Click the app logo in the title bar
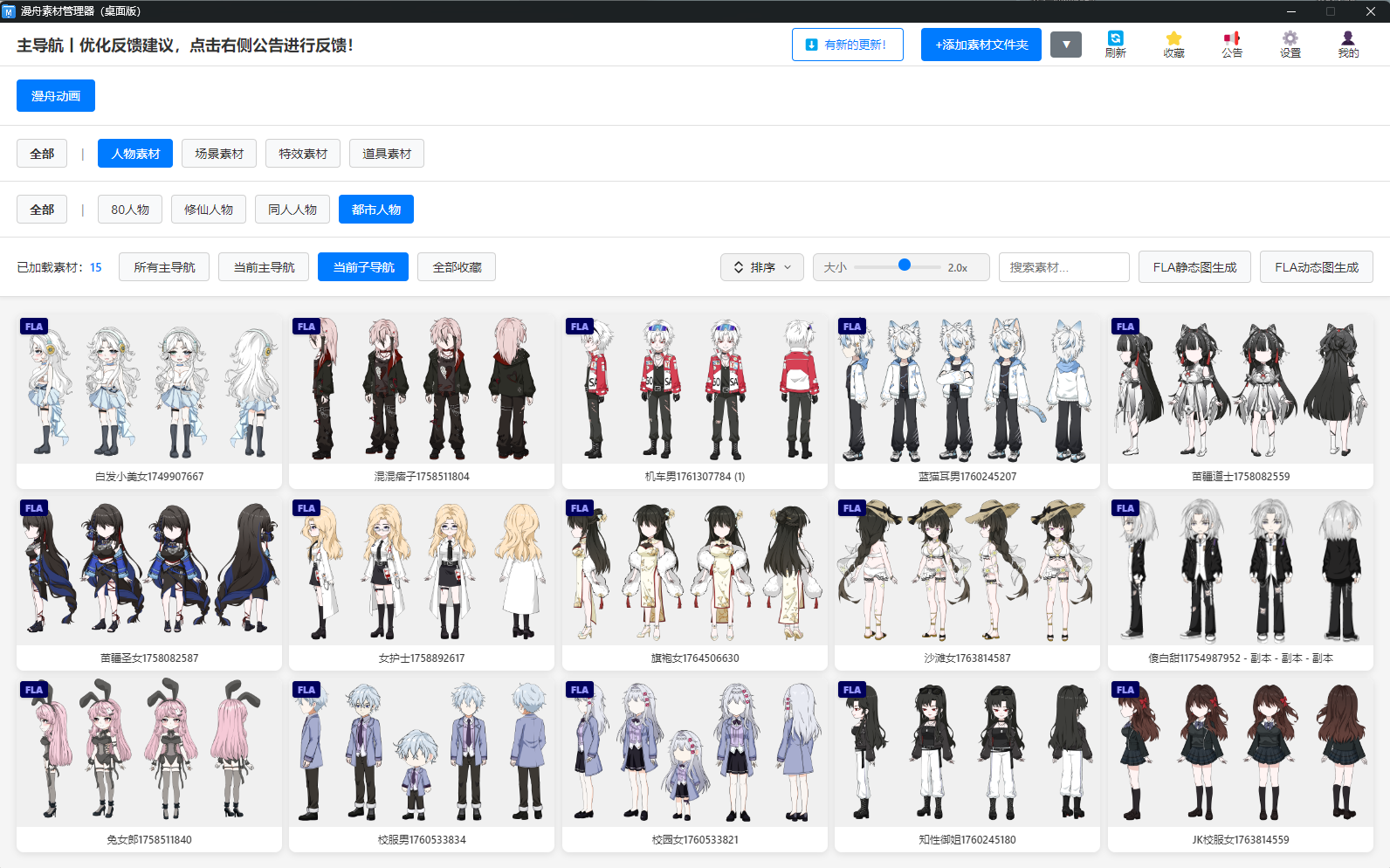The width and height of the screenshot is (1390, 868). point(9,11)
